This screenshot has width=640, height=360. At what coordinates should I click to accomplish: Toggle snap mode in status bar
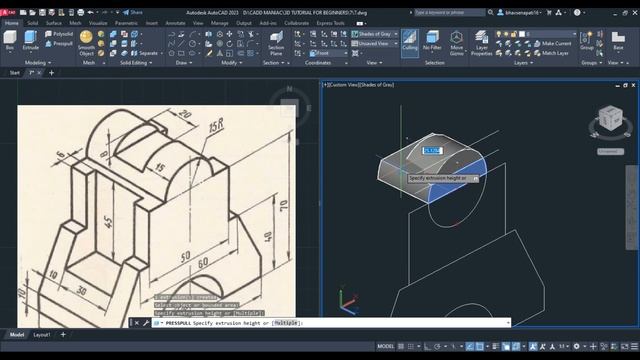click(411, 347)
